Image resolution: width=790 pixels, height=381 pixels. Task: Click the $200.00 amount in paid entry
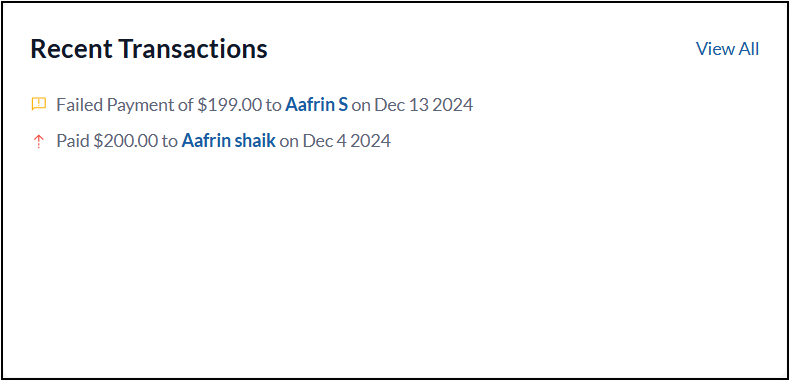point(126,141)
